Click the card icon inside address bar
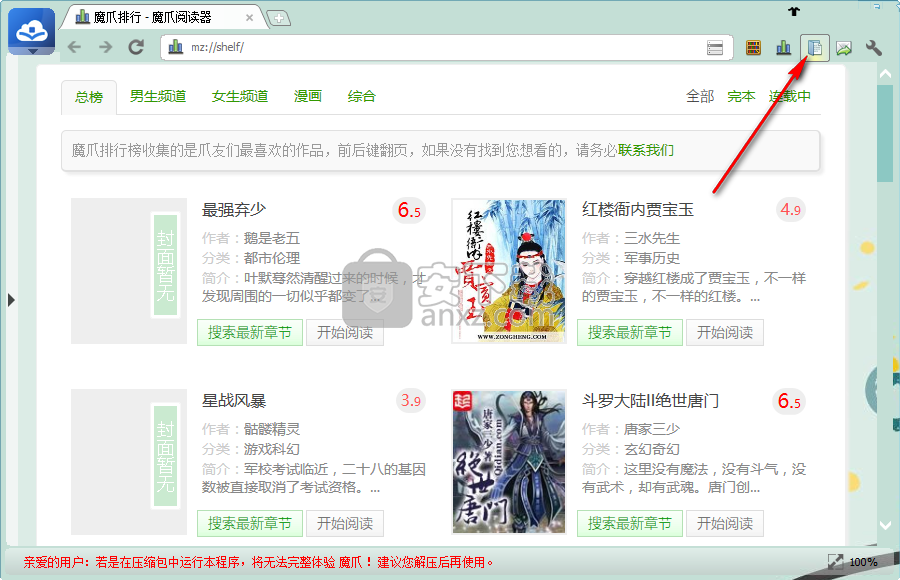The height and width of the screenshot is (580, 900). point(715,48)
